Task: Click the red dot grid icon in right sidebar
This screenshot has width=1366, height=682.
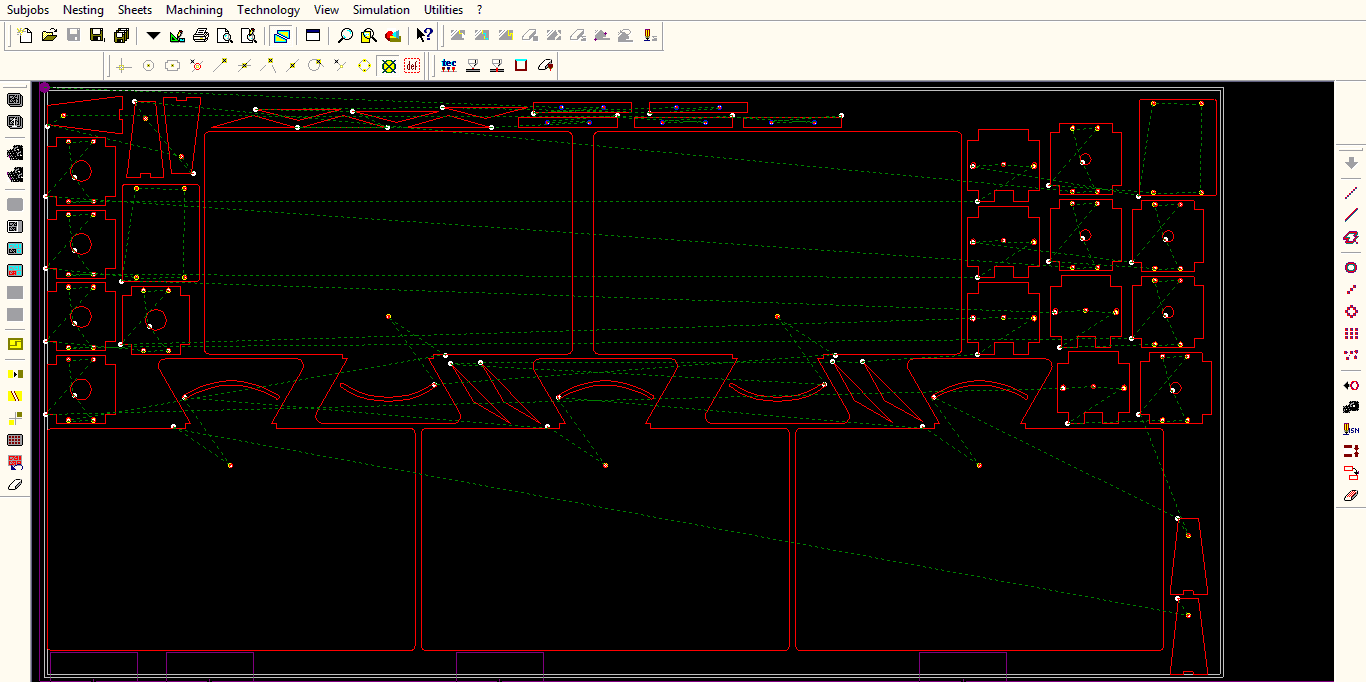Action: pyautogui.click(x=1351, y=333)
